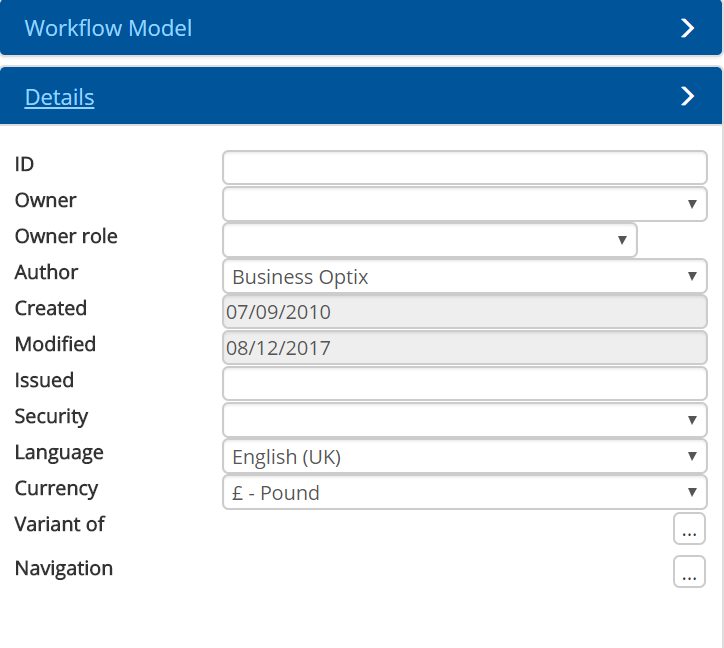
Task: Click the Details header link
Action: (x=59, y=97)
